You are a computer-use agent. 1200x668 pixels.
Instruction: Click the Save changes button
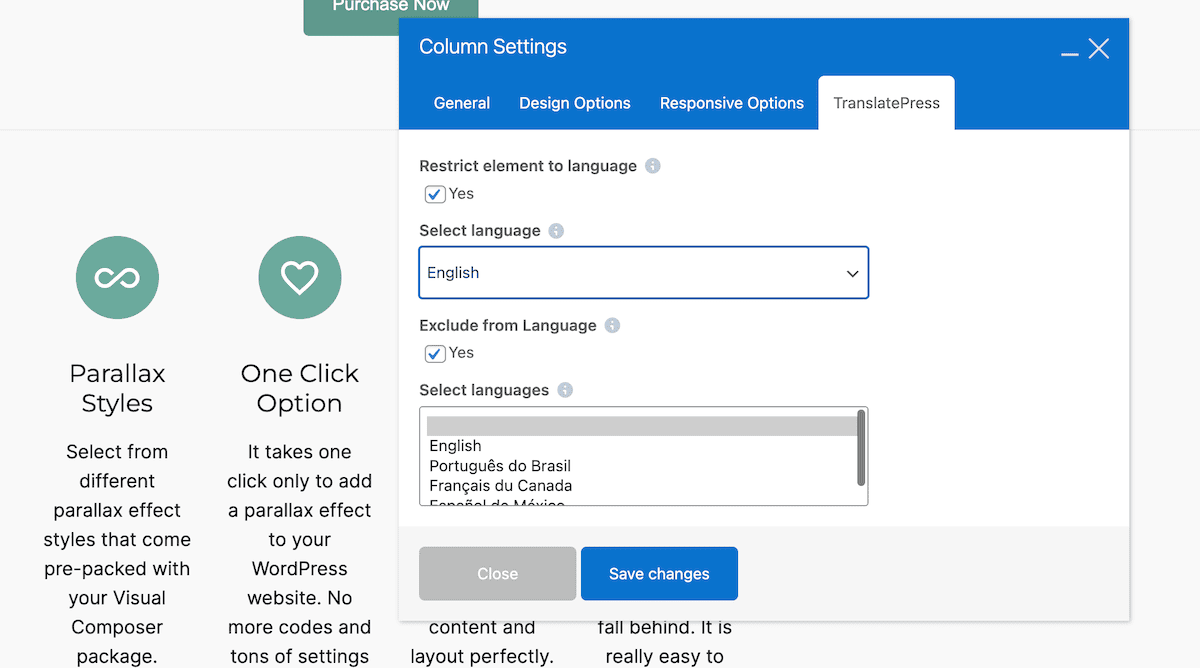(x=659, y=573)
